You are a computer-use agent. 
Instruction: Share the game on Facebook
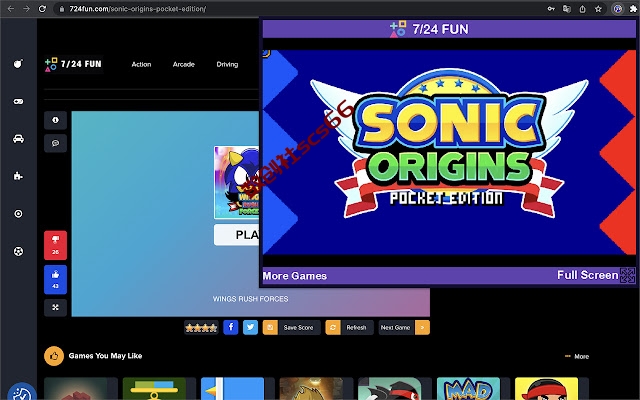coord(231,327)
